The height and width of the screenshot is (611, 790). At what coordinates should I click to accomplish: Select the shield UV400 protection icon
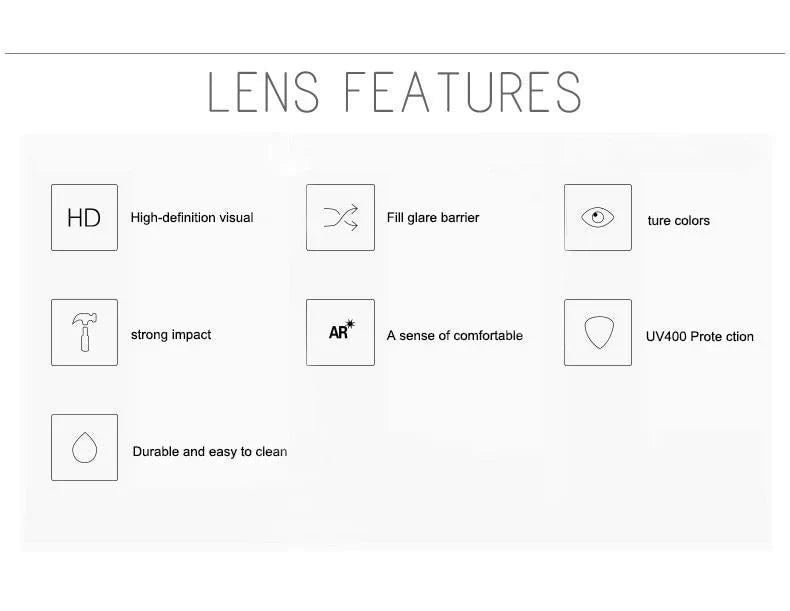coord(597,332)
